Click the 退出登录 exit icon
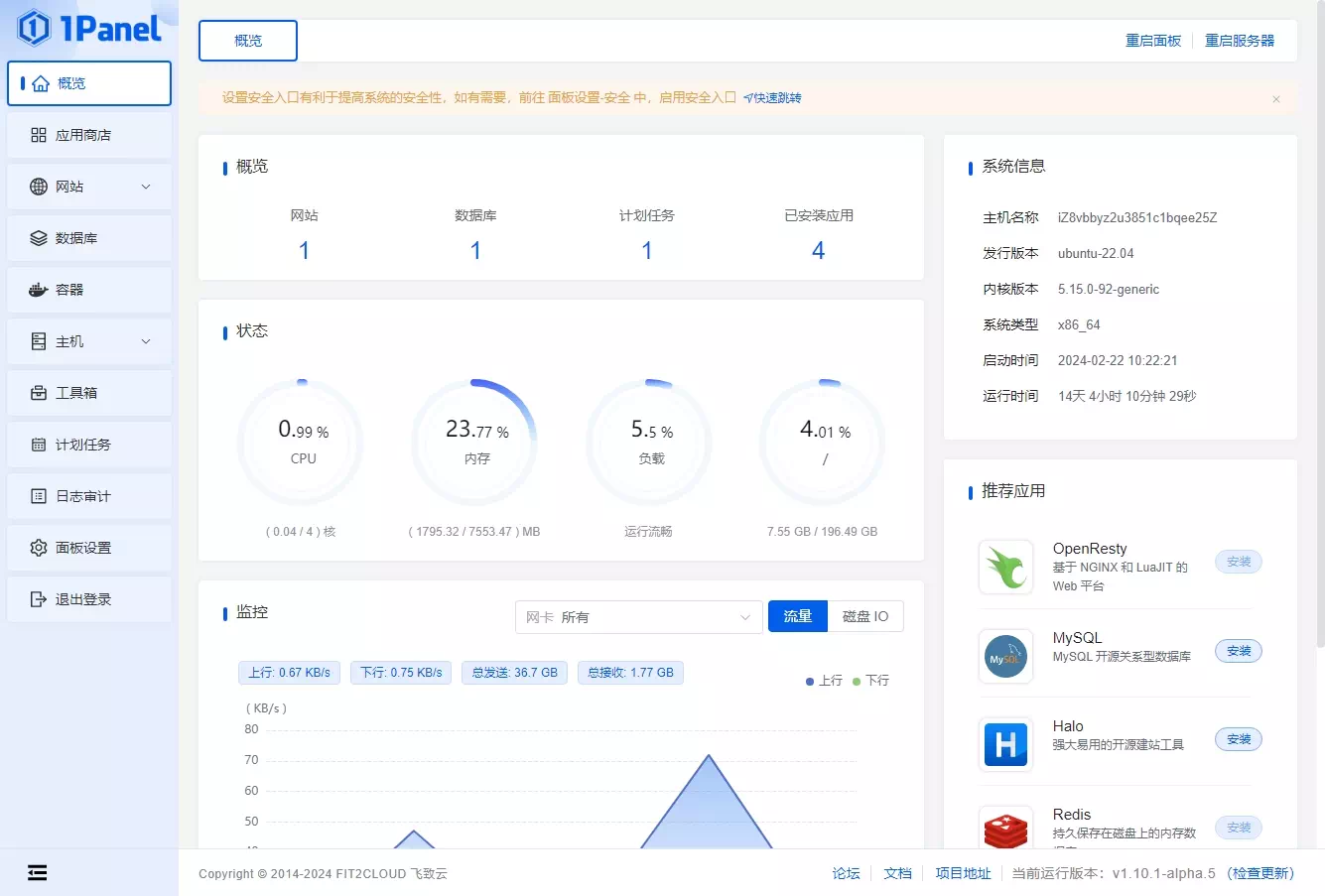This screenshot has width=1325, height=896. pyautogui.click(x=39, y=599)
